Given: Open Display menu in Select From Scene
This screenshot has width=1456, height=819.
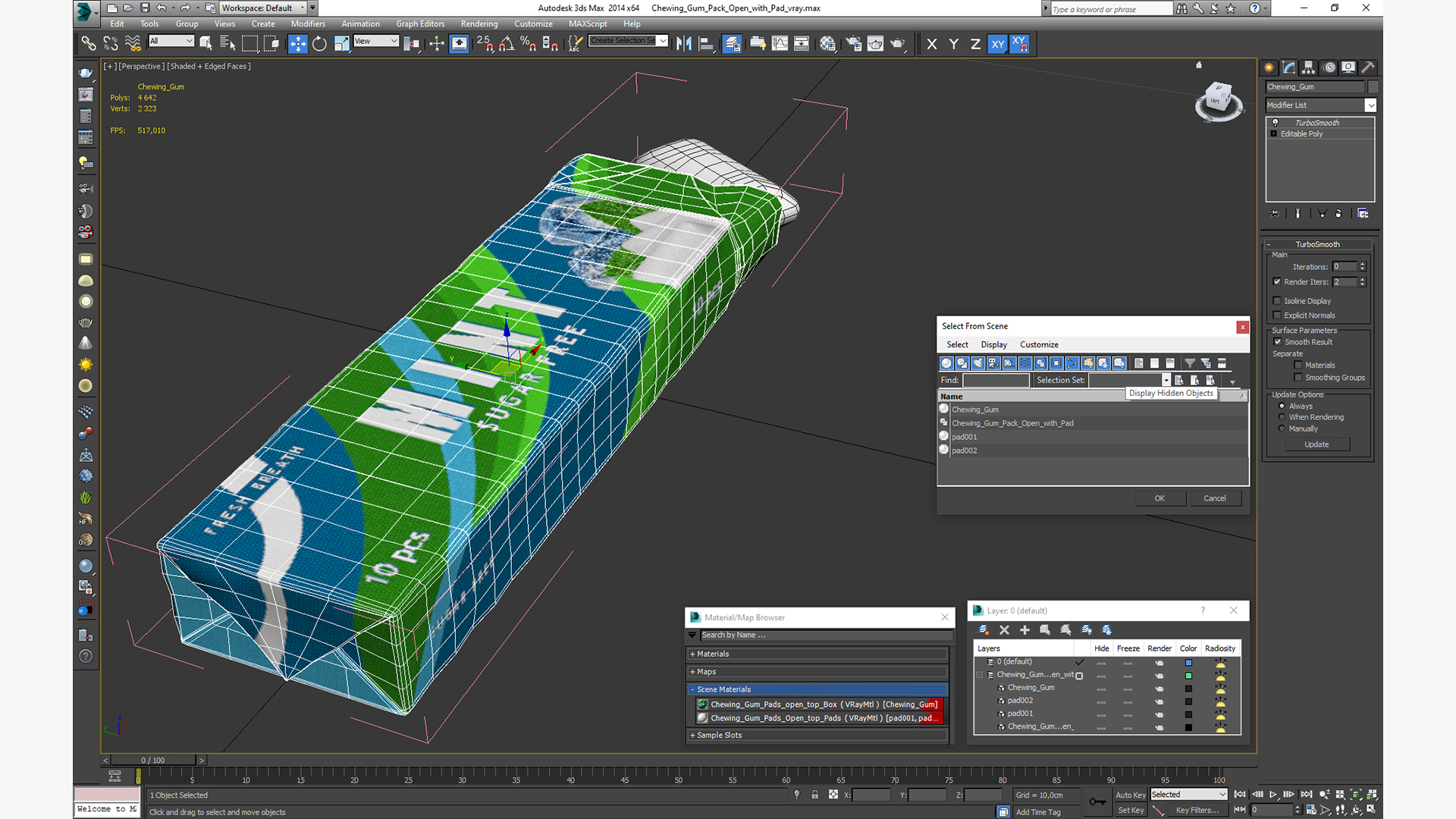Looking at the screenshot, I should (x=993, y=344).
